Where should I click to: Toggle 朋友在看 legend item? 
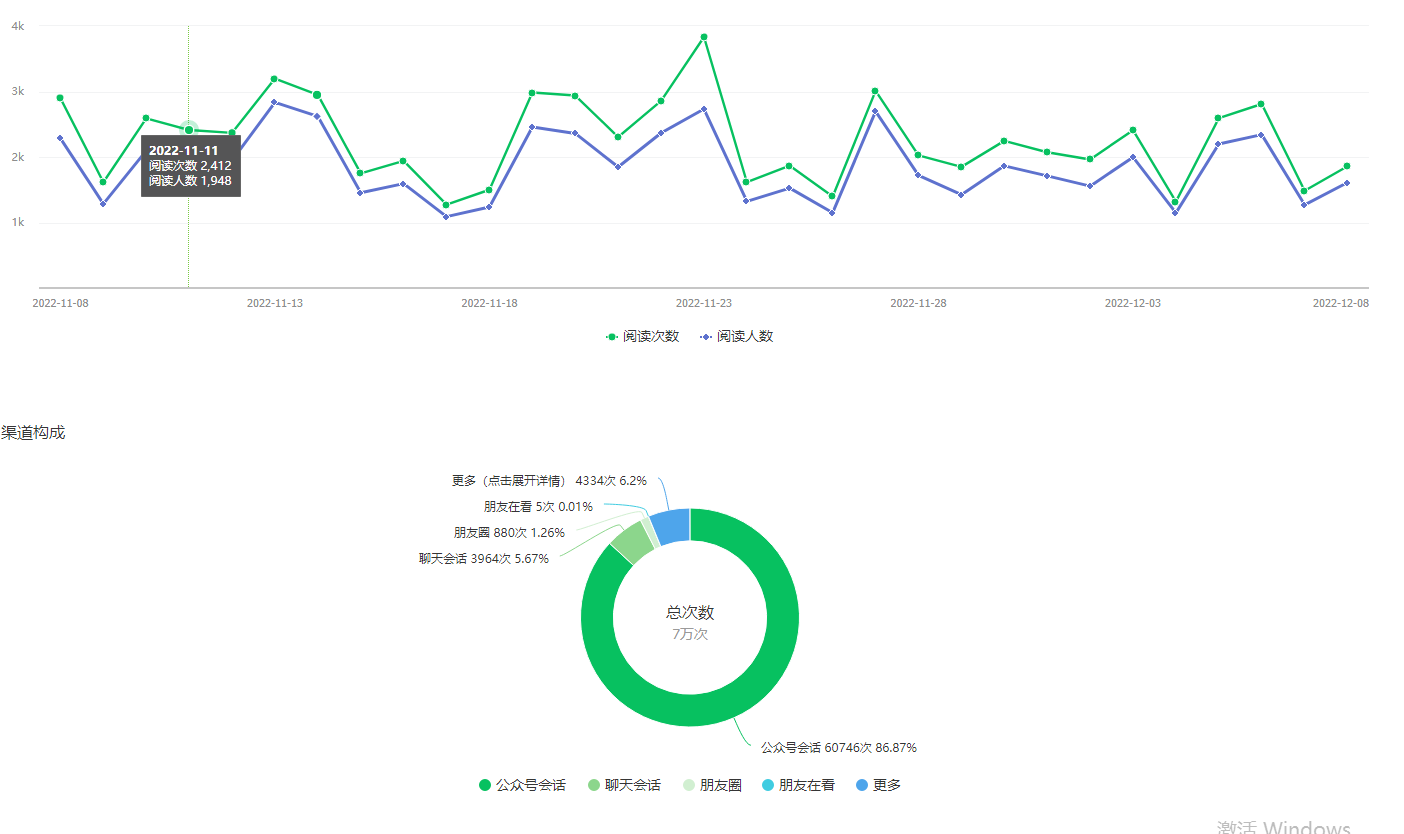[x=798, y=785]
